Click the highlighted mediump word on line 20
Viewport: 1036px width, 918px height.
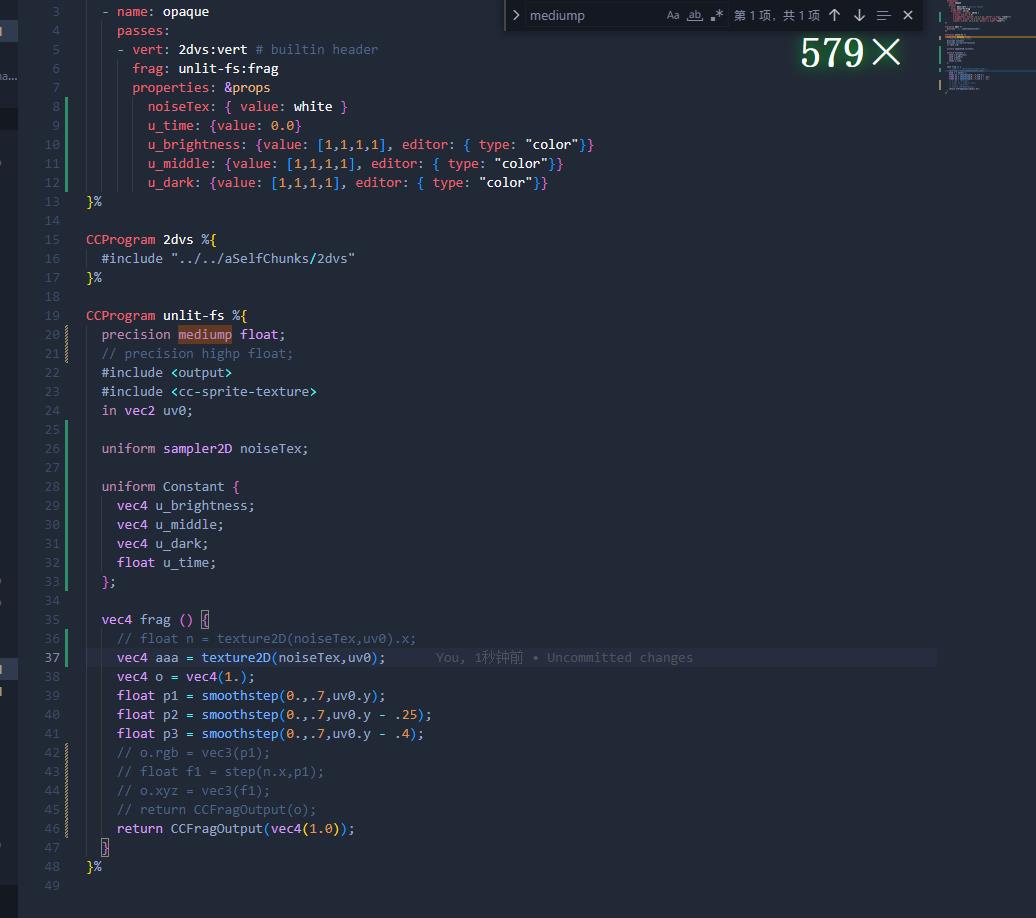(x=205, y=334)
